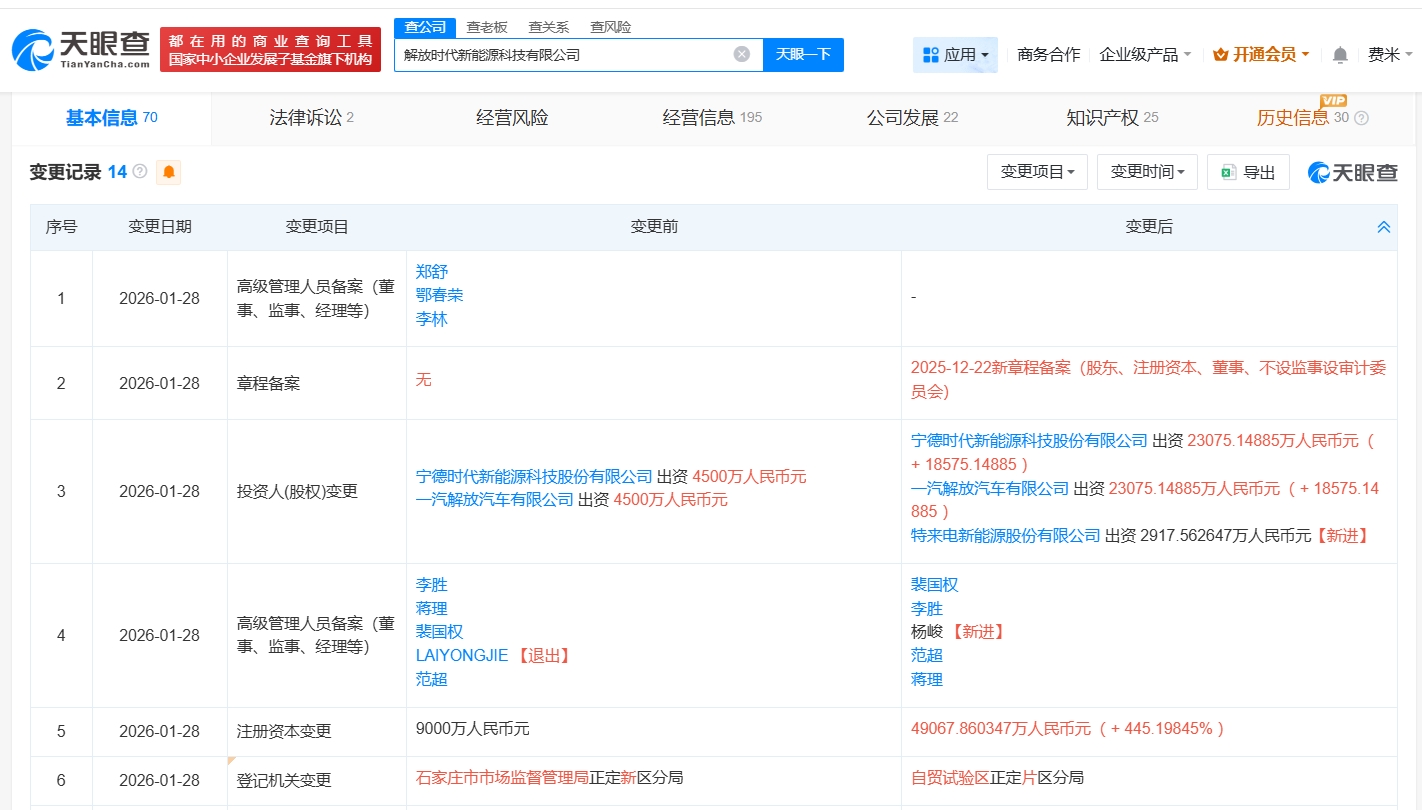Viewport: 1422px width, 810px height.
Task: Open LAIYONGJIE person link
Action: [462, 655]
